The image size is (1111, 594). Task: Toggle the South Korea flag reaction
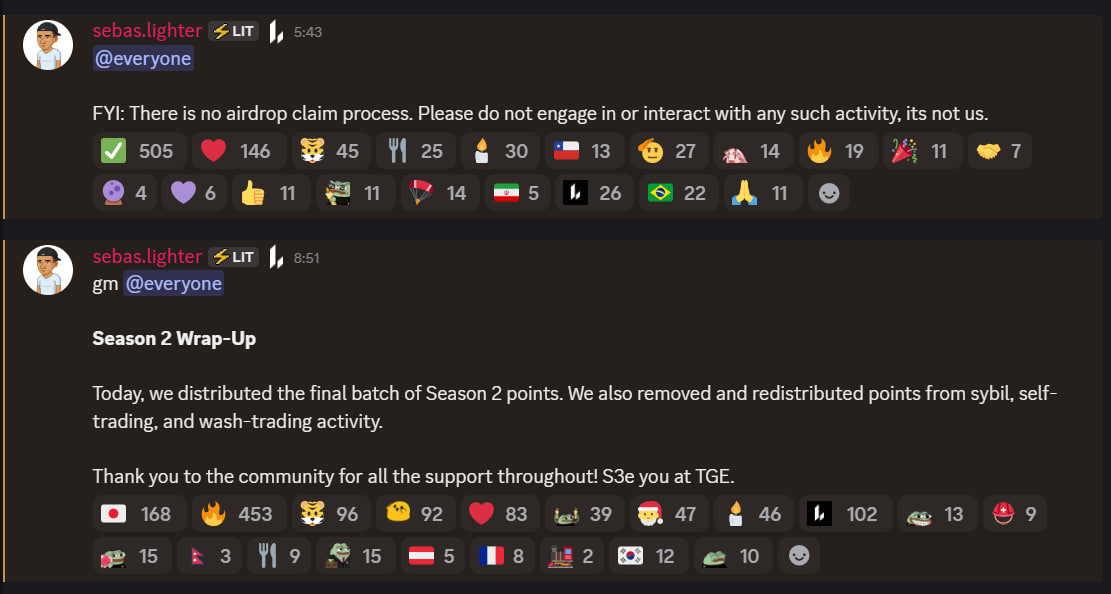(645, 556)
